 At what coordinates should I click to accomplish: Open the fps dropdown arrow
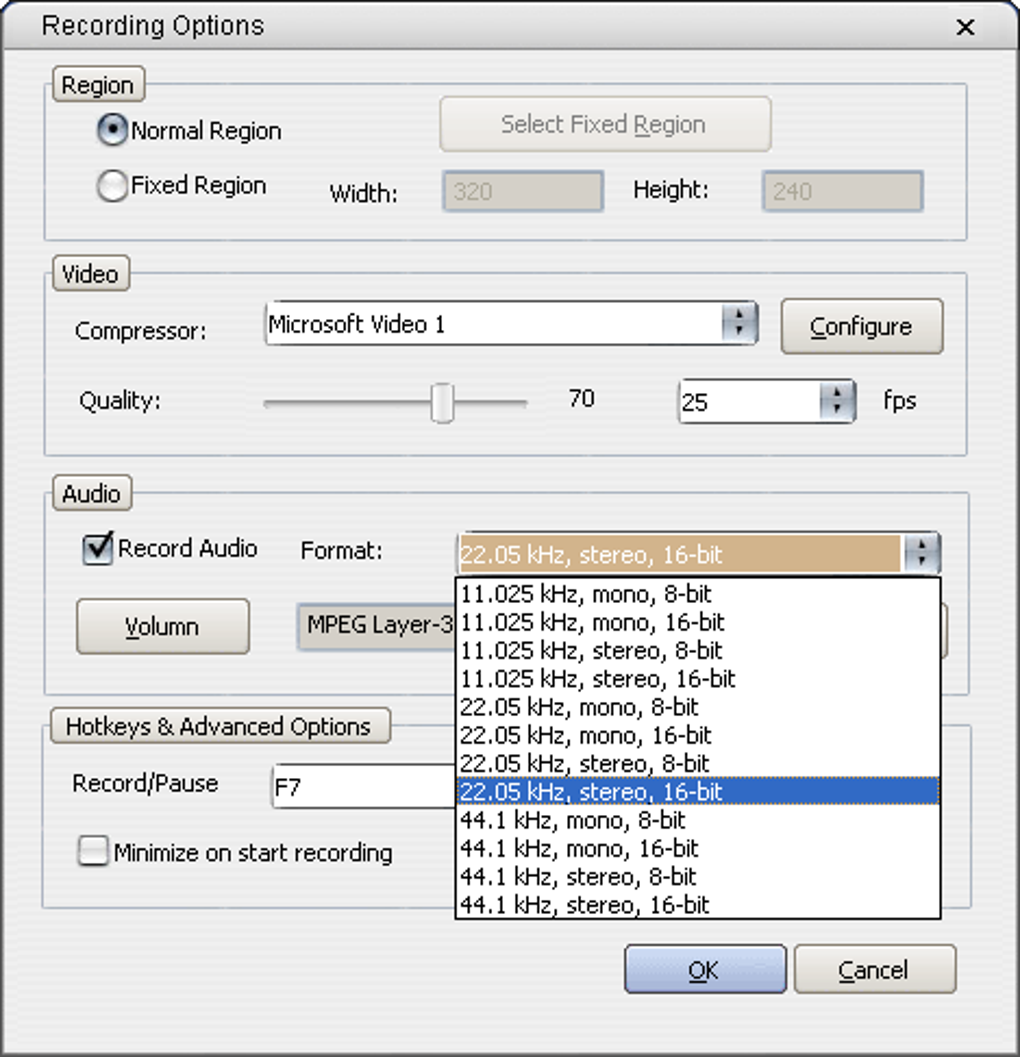(837, 401)
